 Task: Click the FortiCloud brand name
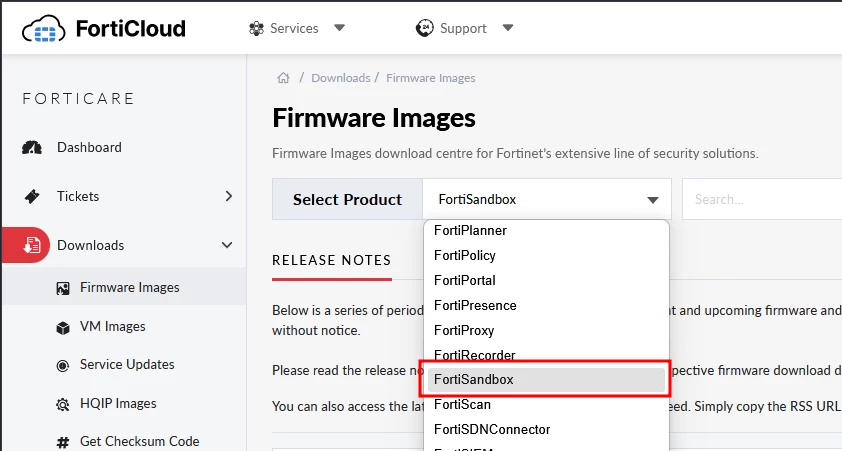coord(130,28)
